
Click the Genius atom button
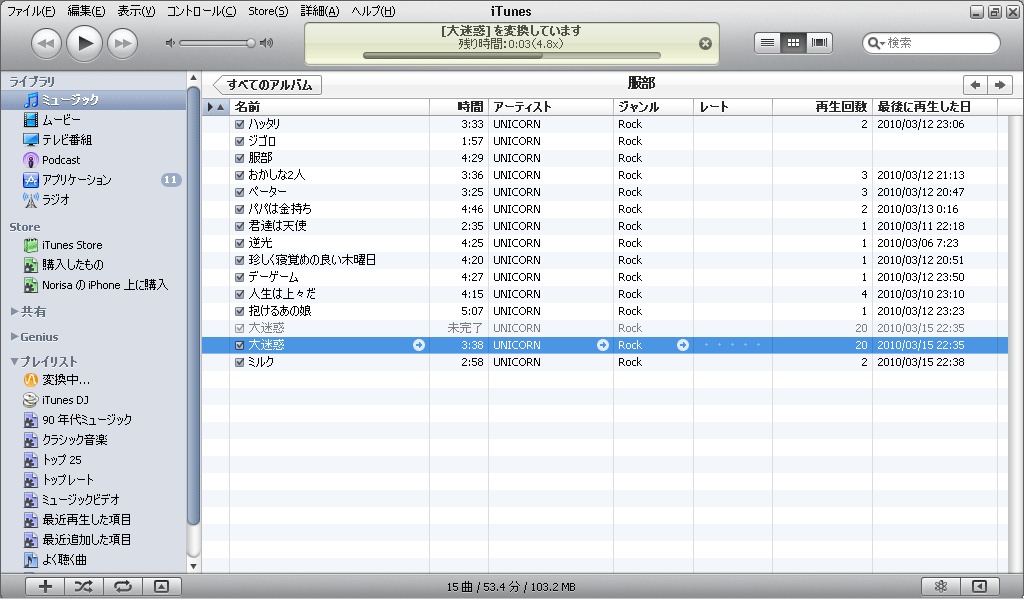(x=940, y=586)
